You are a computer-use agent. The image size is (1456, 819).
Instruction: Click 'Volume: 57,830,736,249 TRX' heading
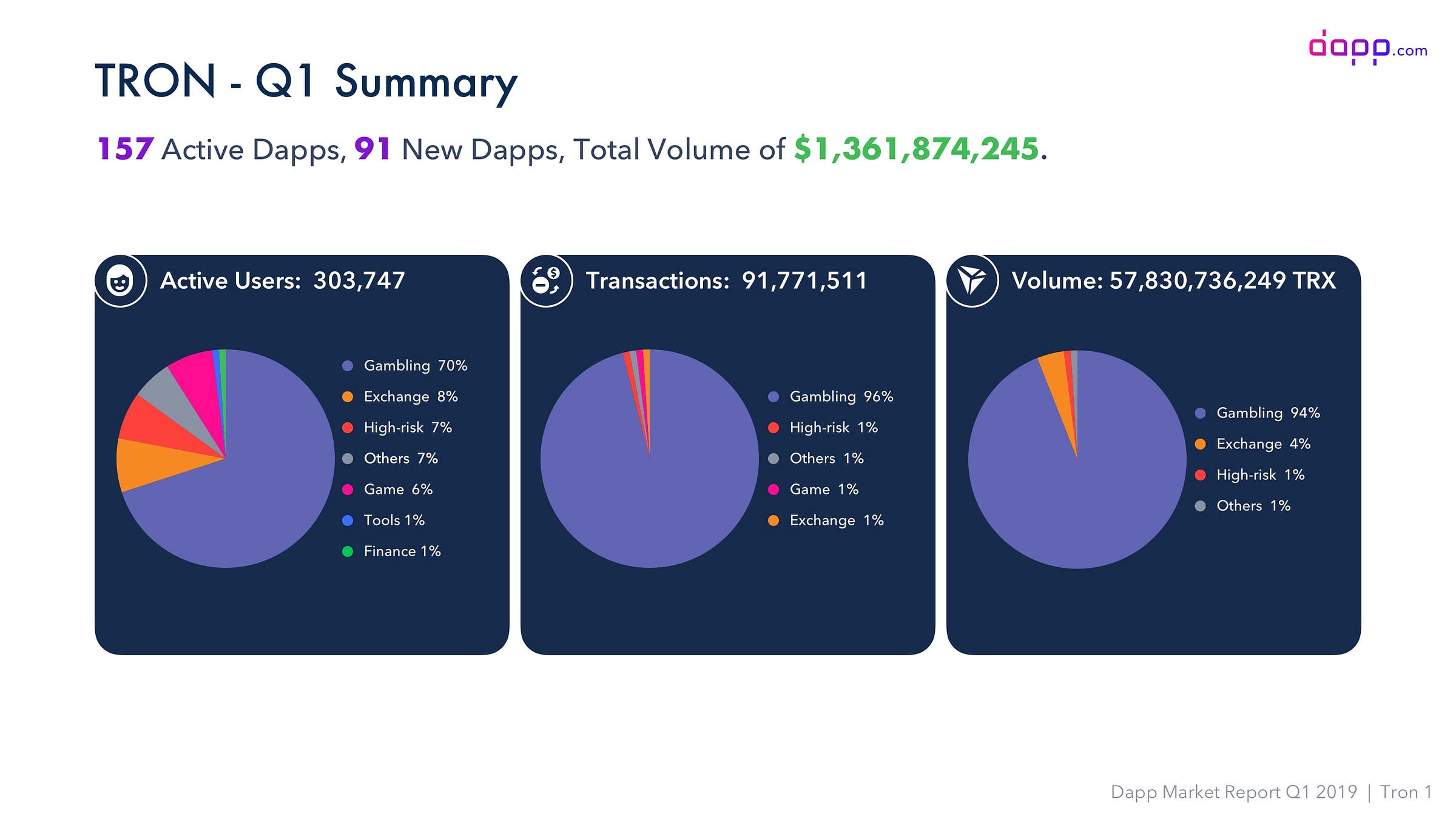point(1174,280)
